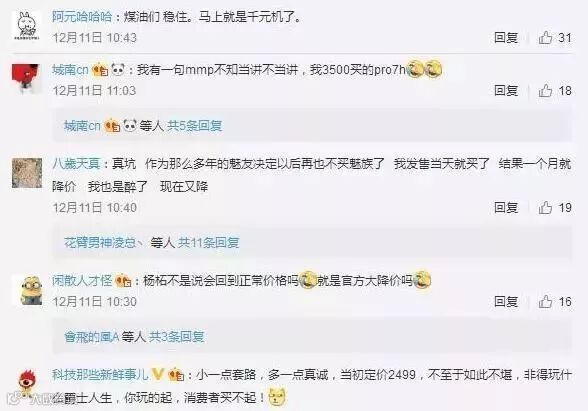Expand the 共11条回复 replies thread
The image size is (588, 411).
click(x=208, y=243)
